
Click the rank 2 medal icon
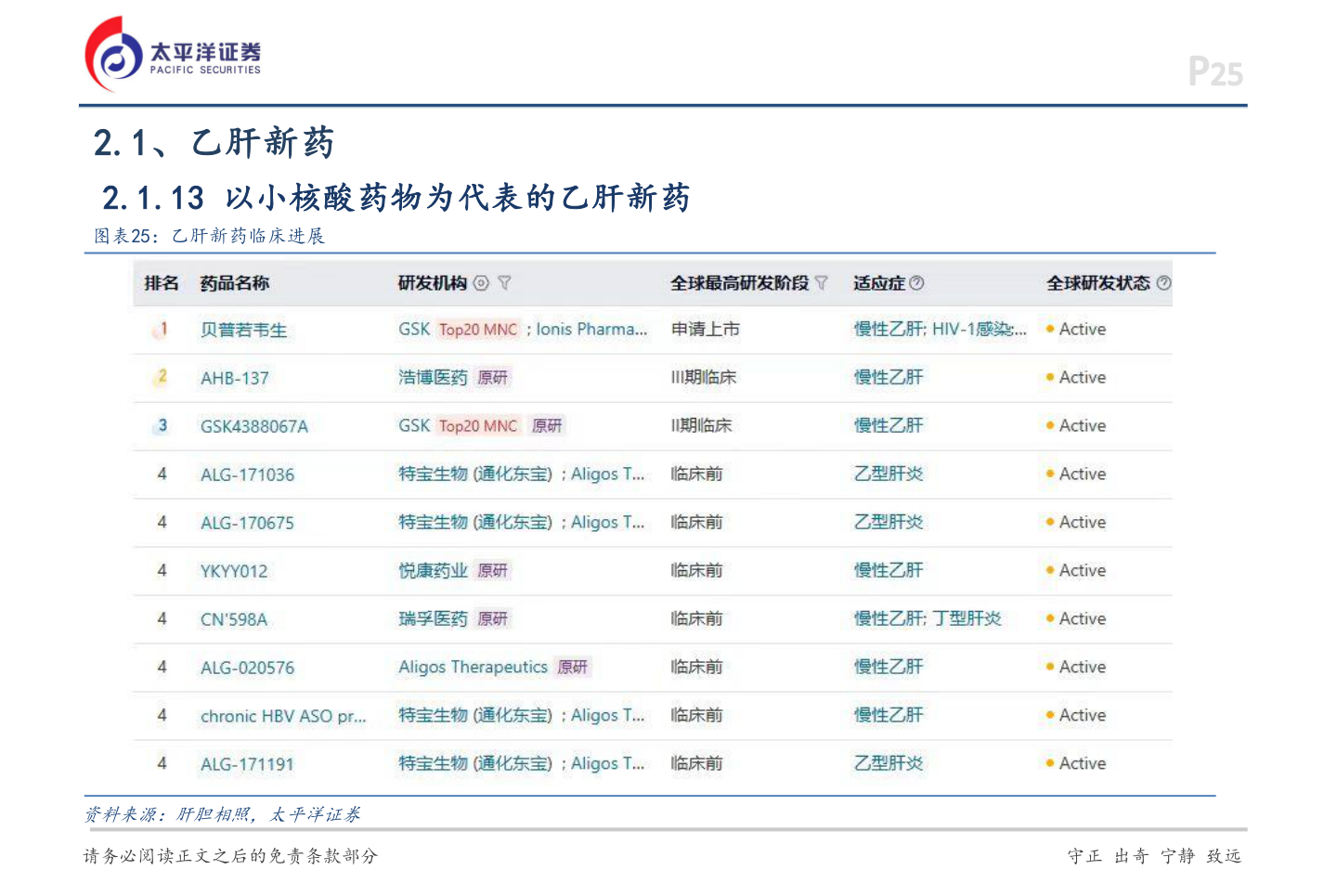click(162, 377)
